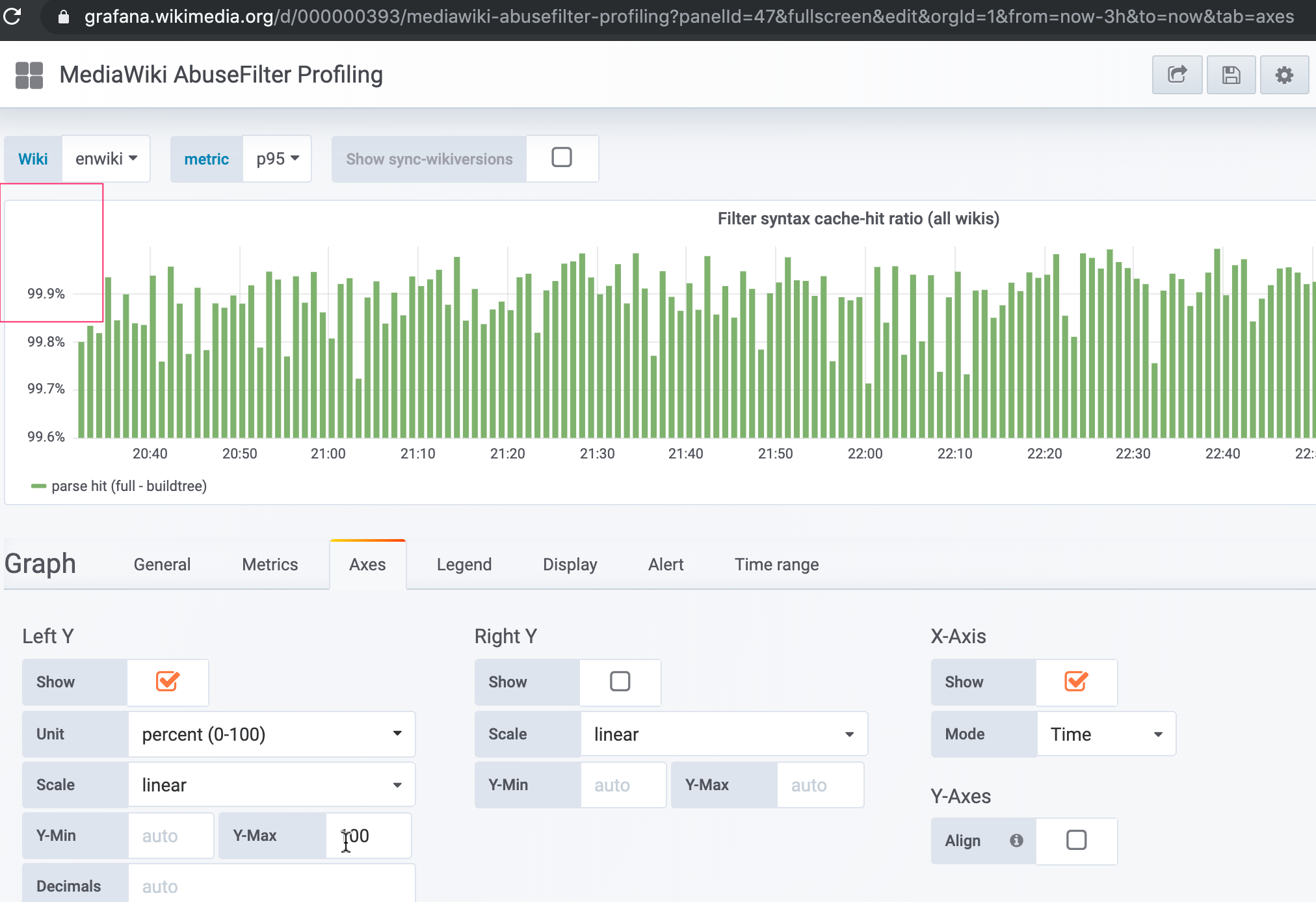This screenshot has height=902, width=1316.
Task: Reload the current page
Action: [12, 17]
